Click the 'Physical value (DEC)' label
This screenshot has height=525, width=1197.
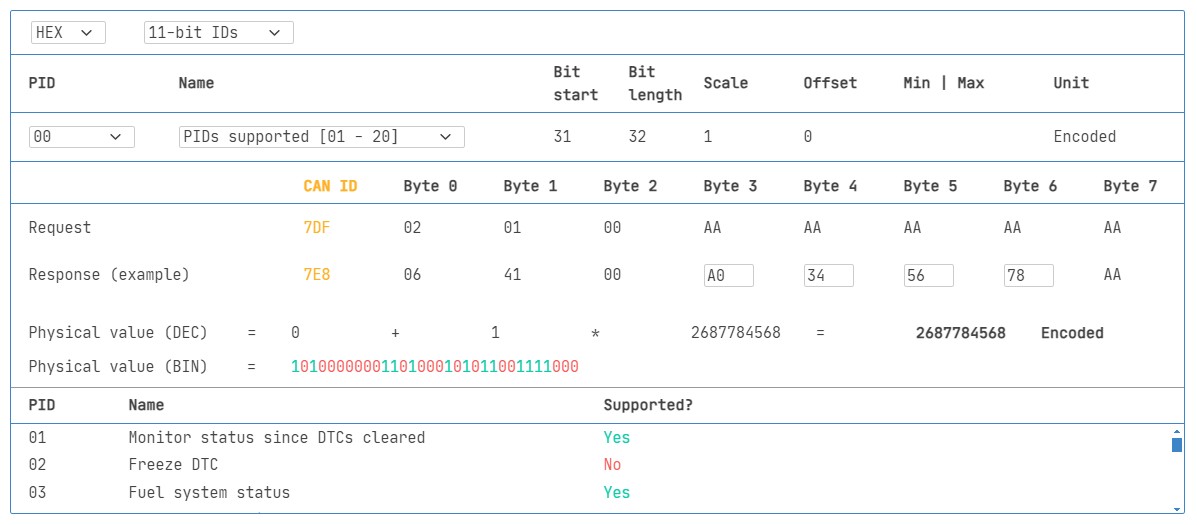tap(118, 333)
